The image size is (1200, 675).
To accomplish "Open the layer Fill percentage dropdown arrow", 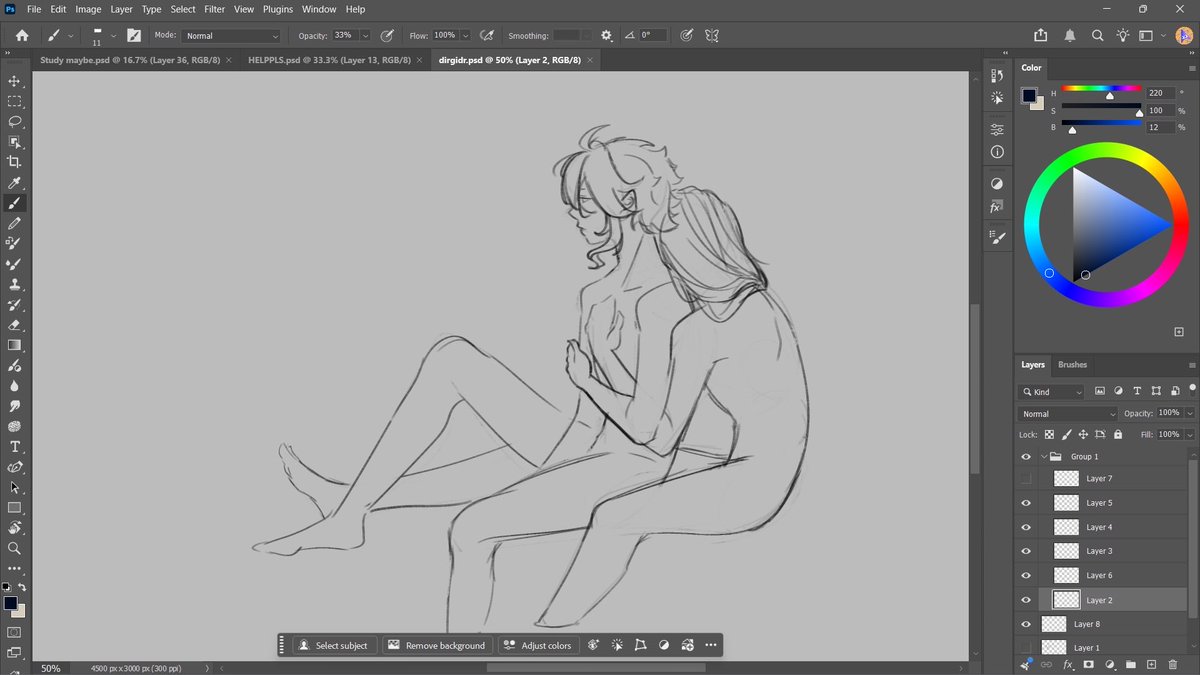I will (x=1189, y=435).
